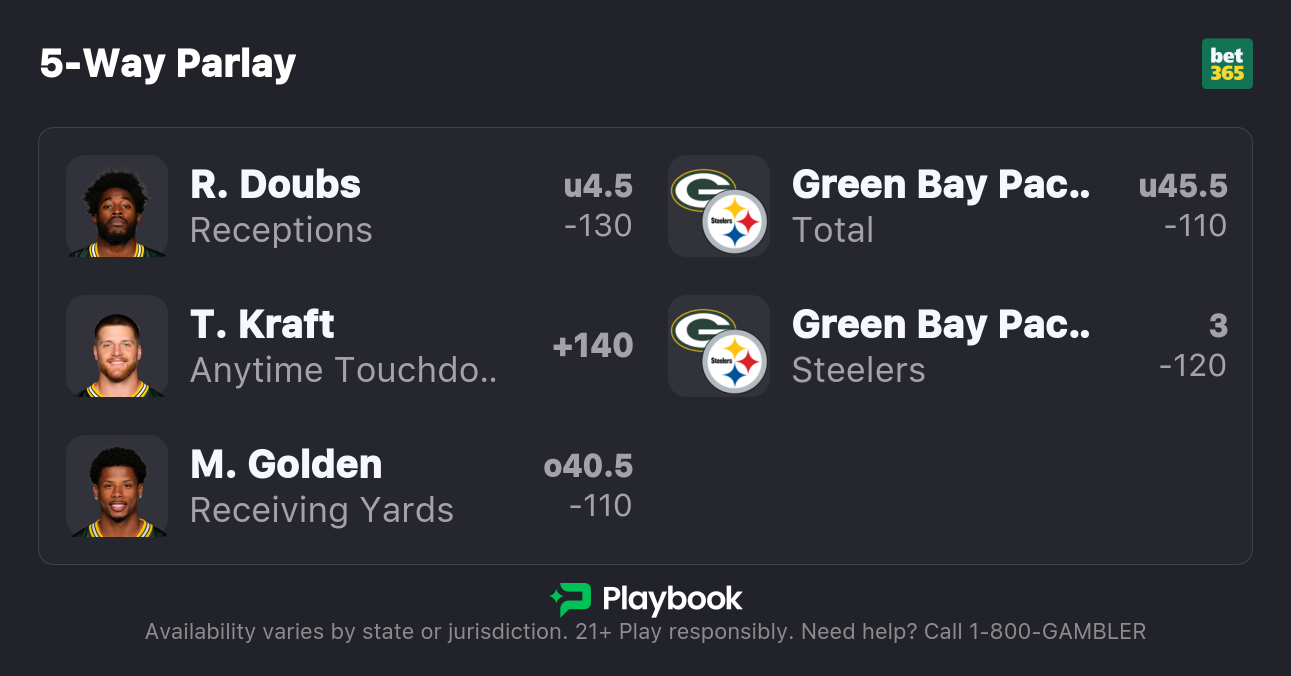Open the Steelers spread bet

(940, 346)
